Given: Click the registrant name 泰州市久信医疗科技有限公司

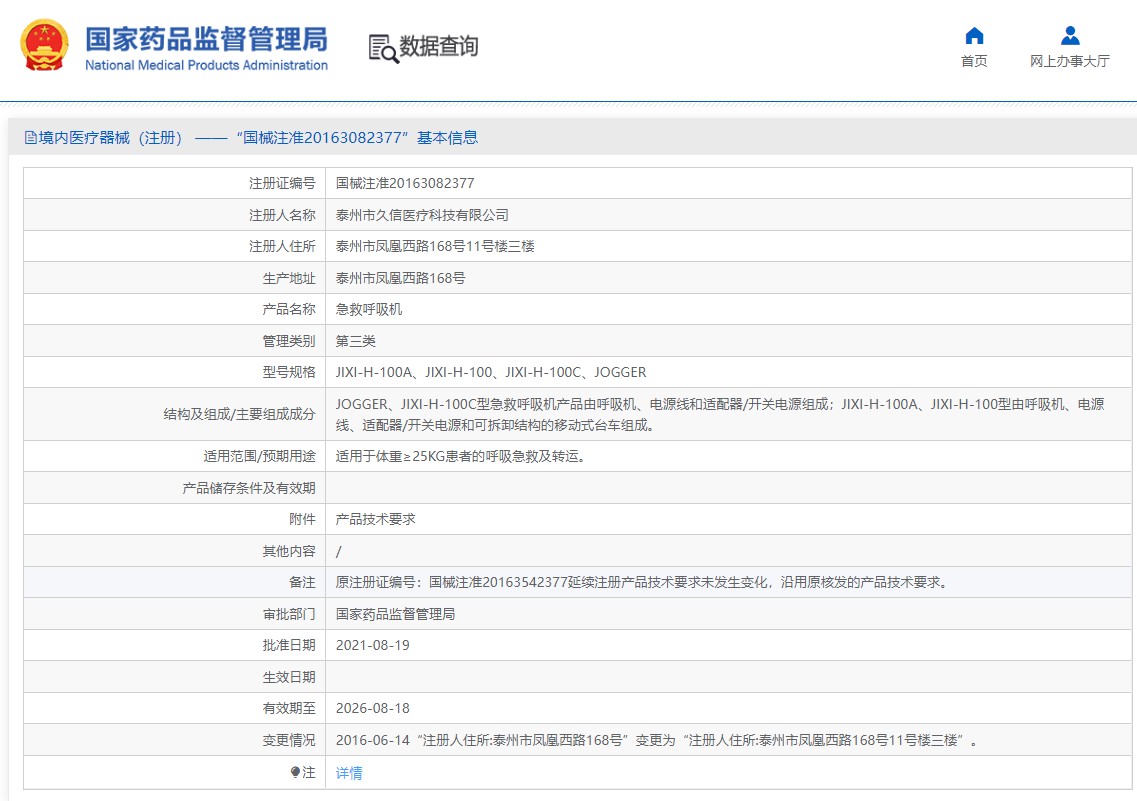Looking at the screenshot, I should tap(422, 215).
